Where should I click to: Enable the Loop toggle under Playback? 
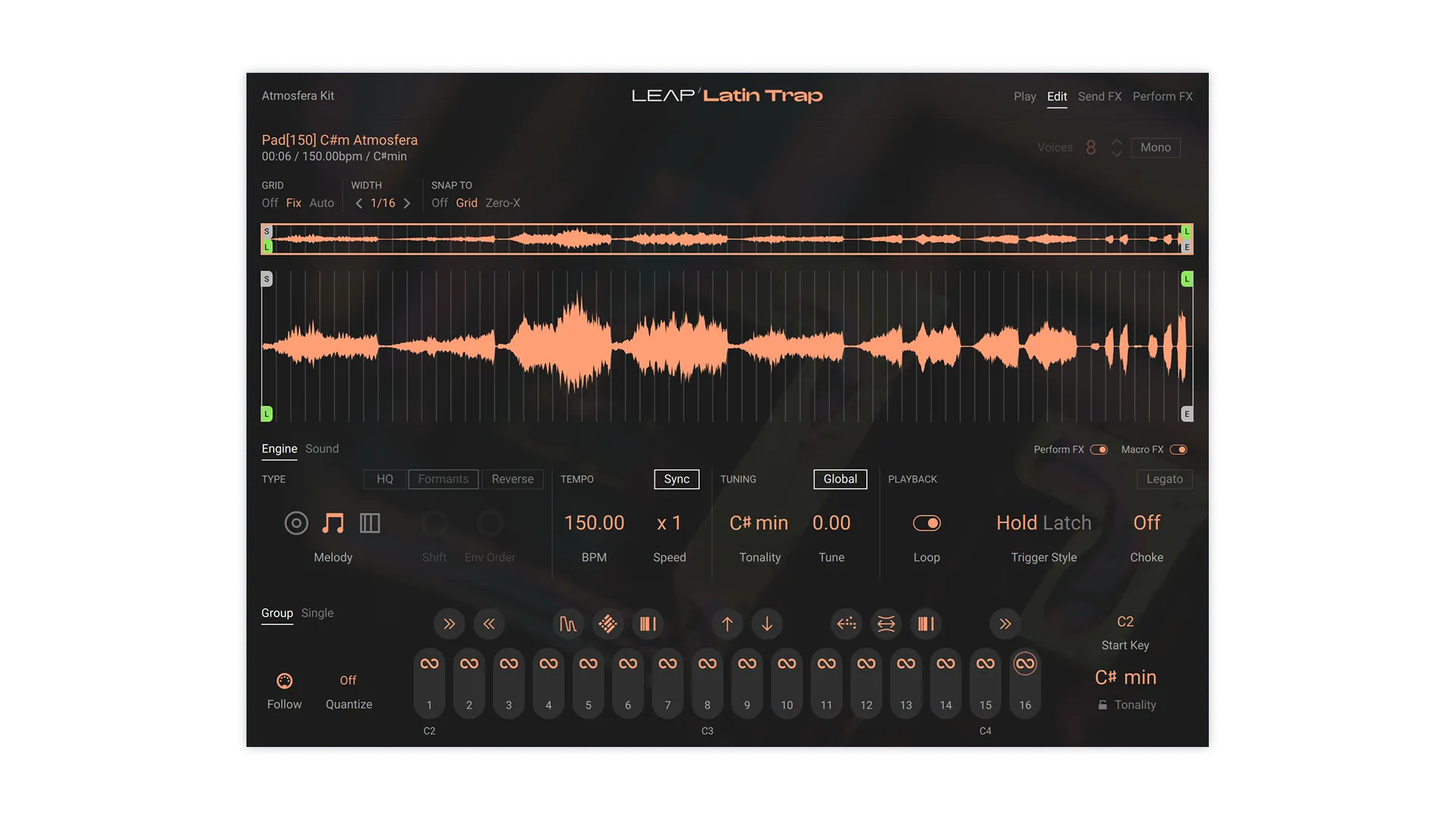[x=928, y=523]
